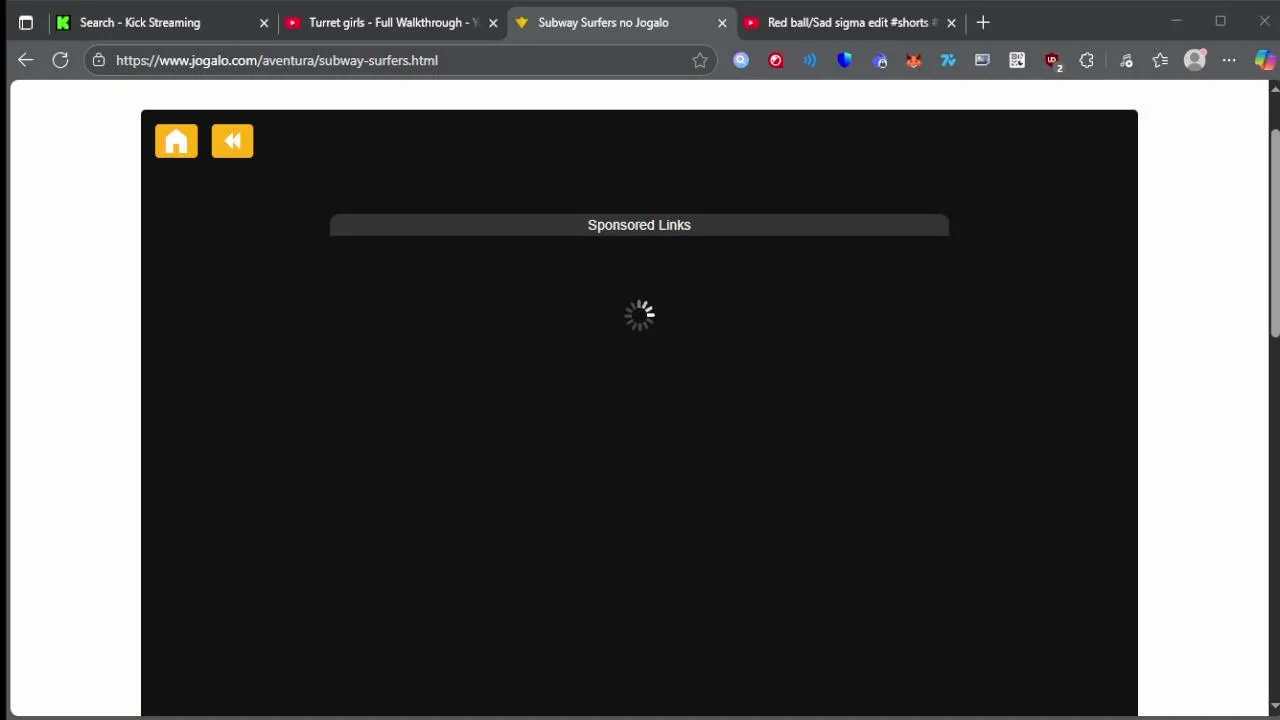The height and width of the screenshot is (720, 1280).
Task: Open the blue lock globe extension
Action: [x=879, y=60]
